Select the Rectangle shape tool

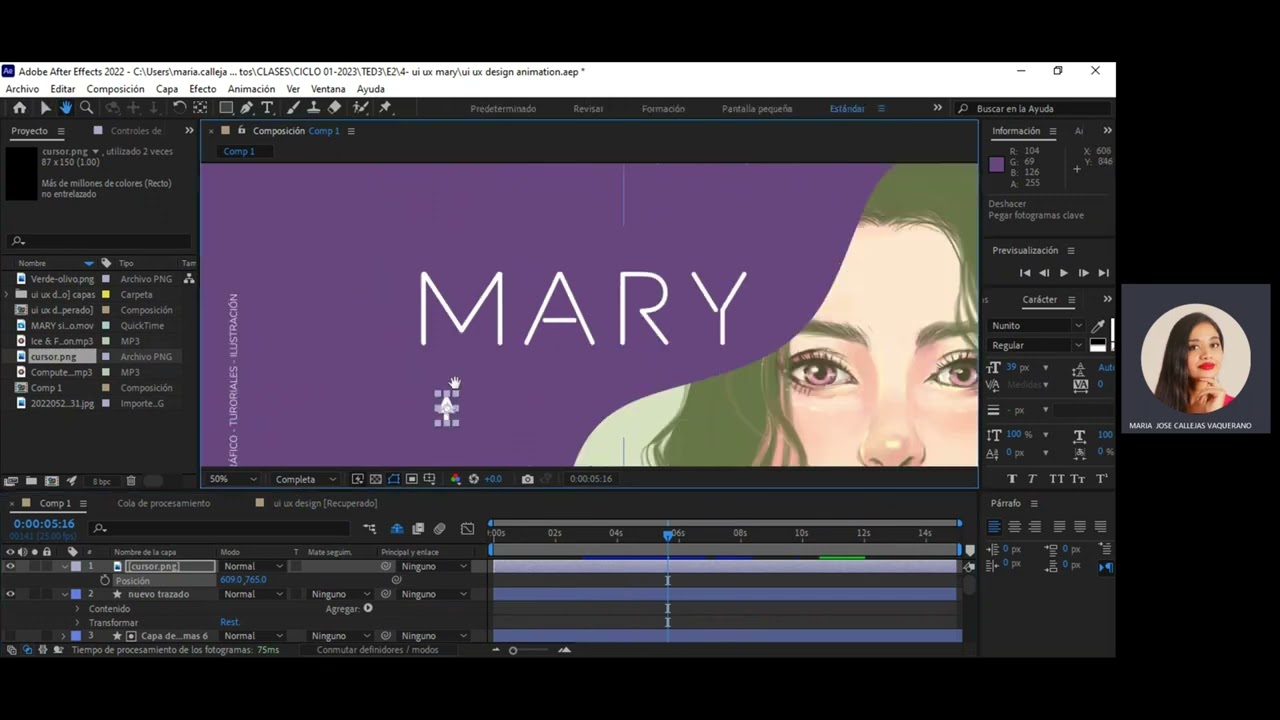[x=227, y=108]
